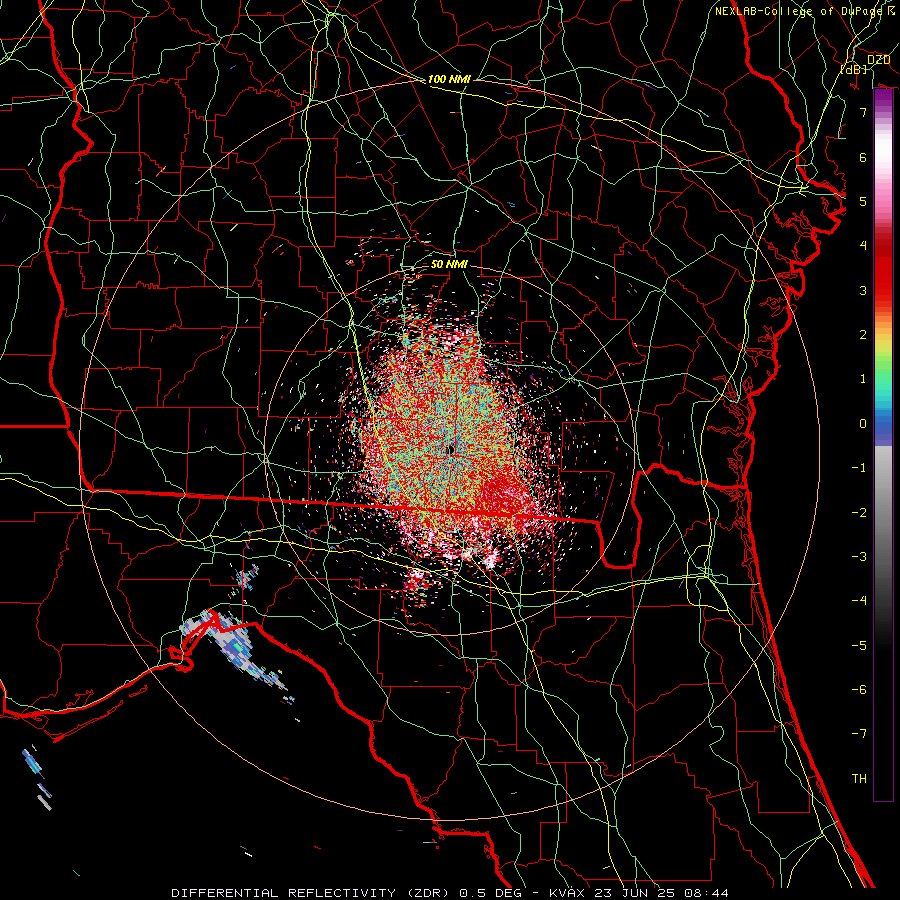Click the "3" value on the color scale
The width and height of the screenshot is (900, 900).
click(x=863, y=290)
